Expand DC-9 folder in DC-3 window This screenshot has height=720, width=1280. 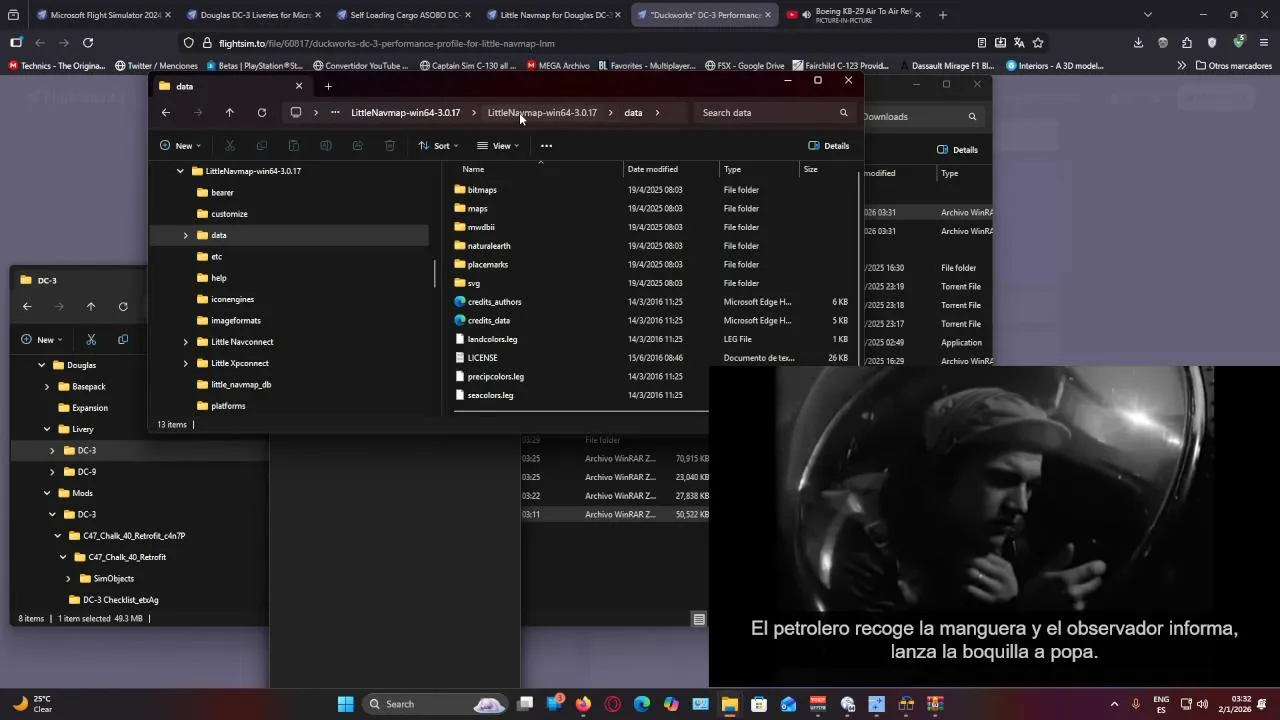tap(52, 472)
